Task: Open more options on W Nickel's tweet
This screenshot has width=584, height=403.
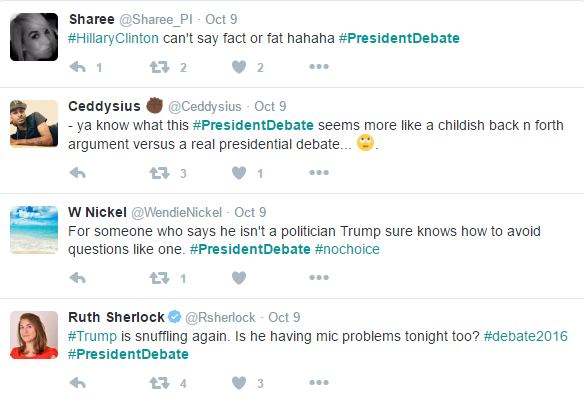Action: 319,277
